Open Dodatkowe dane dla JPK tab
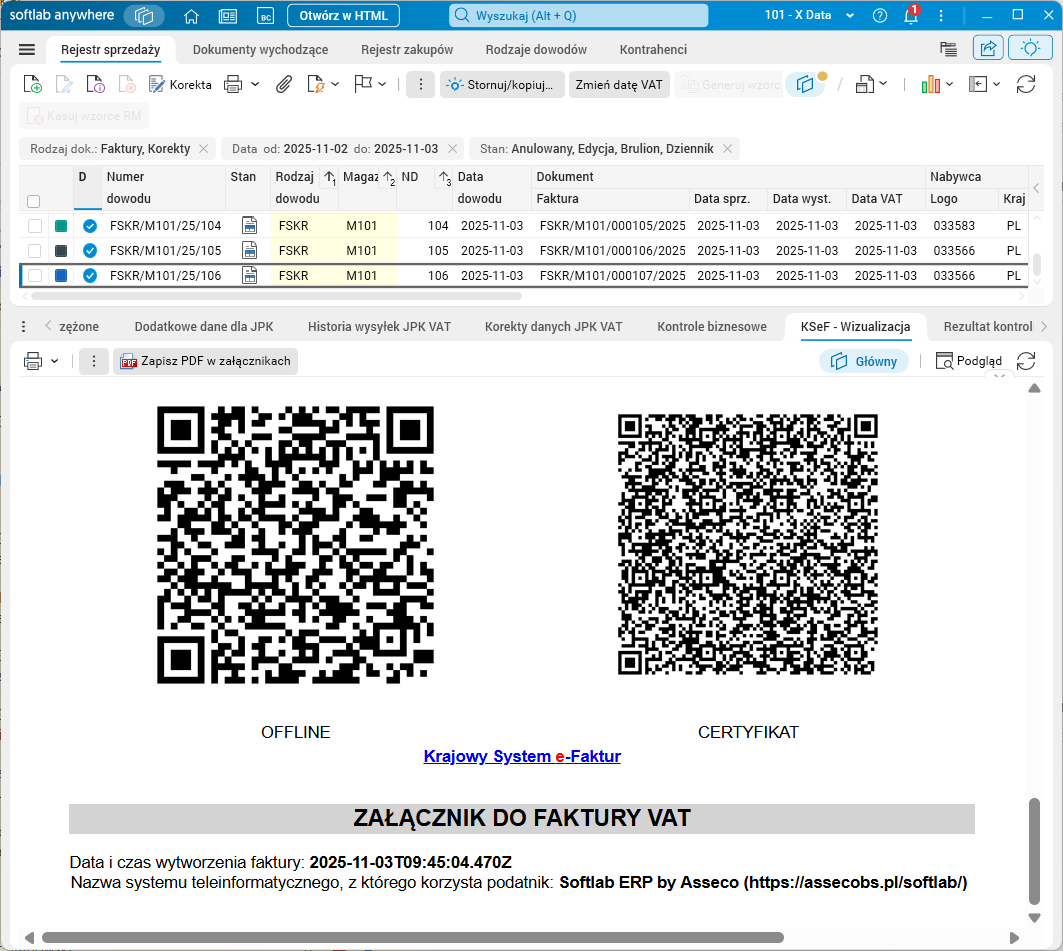Viewport: 1063px width, 951px height. click(204, 327)
